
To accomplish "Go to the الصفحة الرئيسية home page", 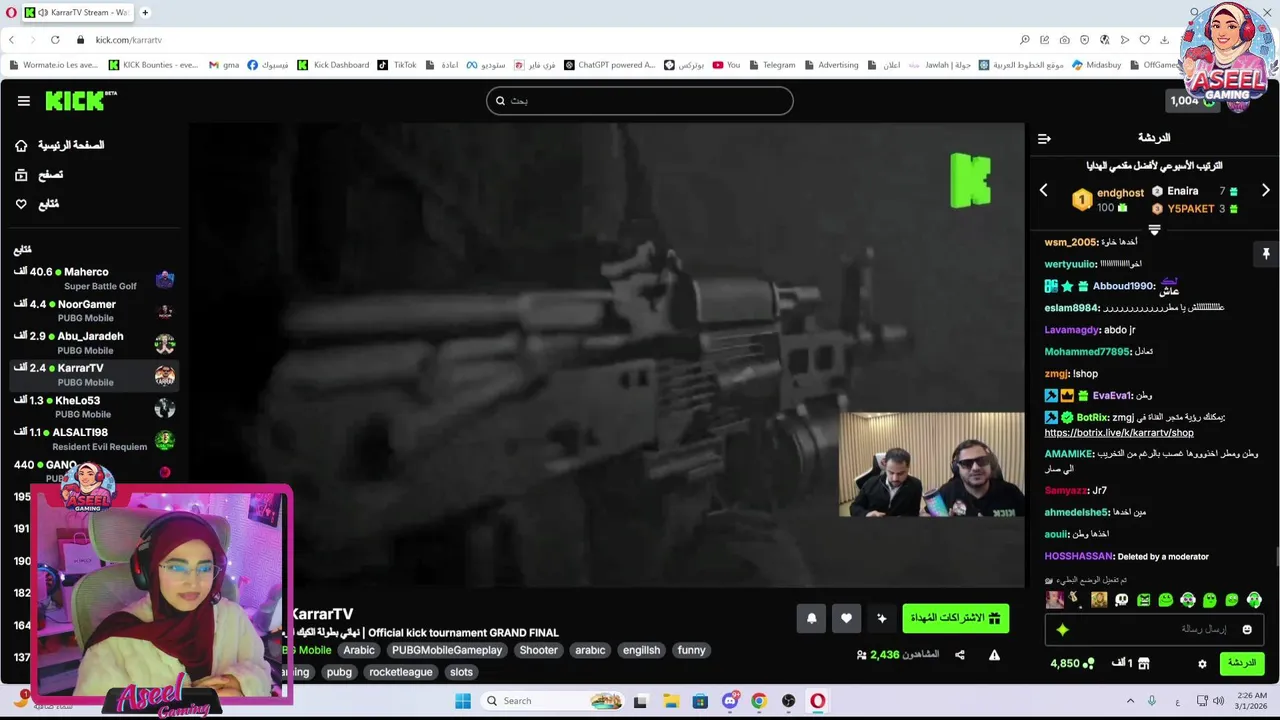I will pyautogui.click(x=59, y=145).
